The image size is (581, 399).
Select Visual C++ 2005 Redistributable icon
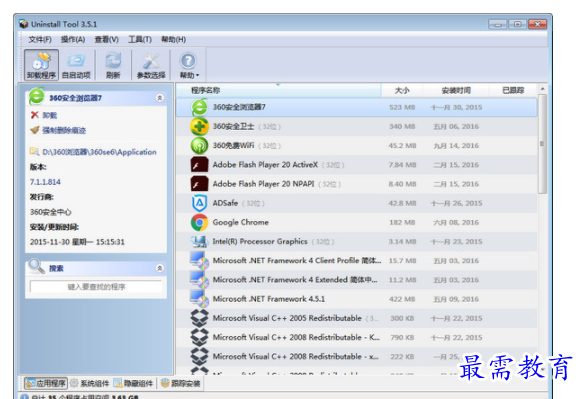pos(199,318)
